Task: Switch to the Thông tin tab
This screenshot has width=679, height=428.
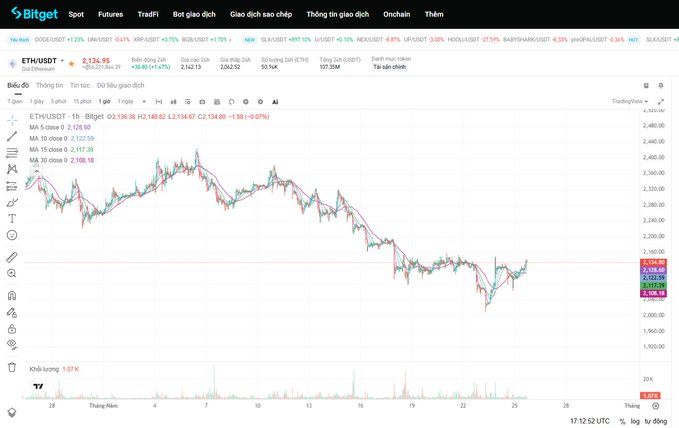Action: [49, 85]
